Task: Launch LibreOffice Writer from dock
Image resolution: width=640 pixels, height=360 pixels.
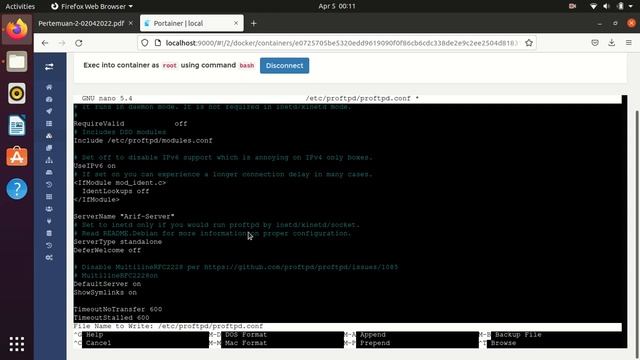Action: (17, 125)
